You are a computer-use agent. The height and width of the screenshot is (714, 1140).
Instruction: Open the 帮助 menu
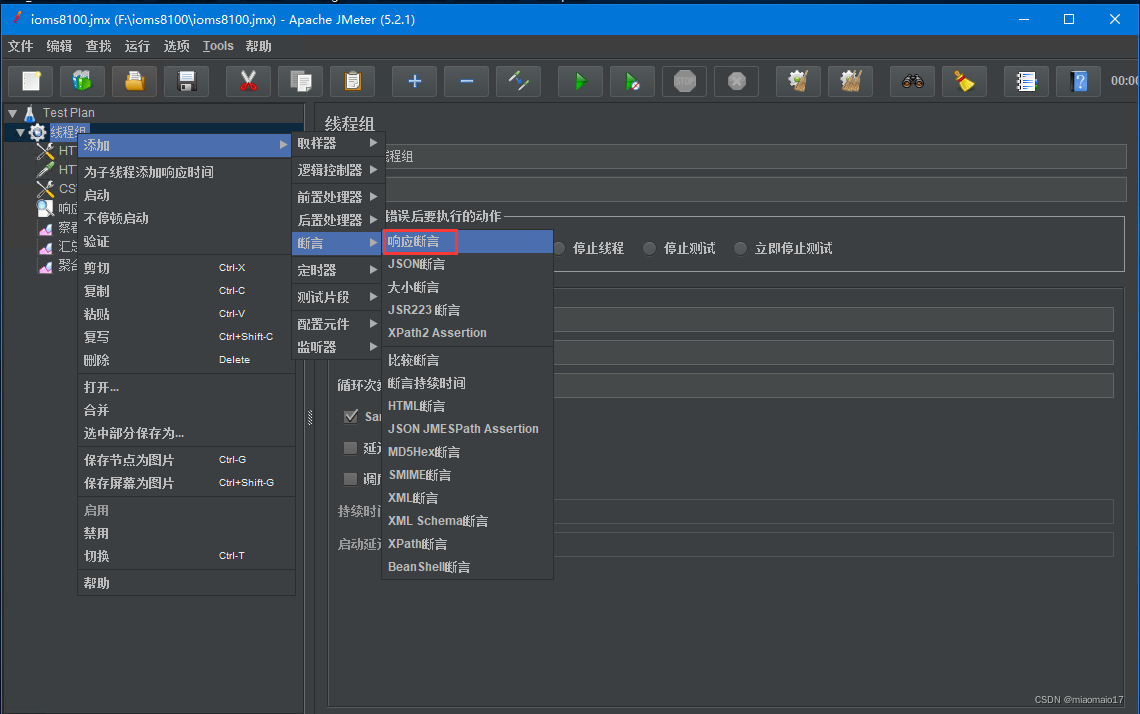coord(259,47)
